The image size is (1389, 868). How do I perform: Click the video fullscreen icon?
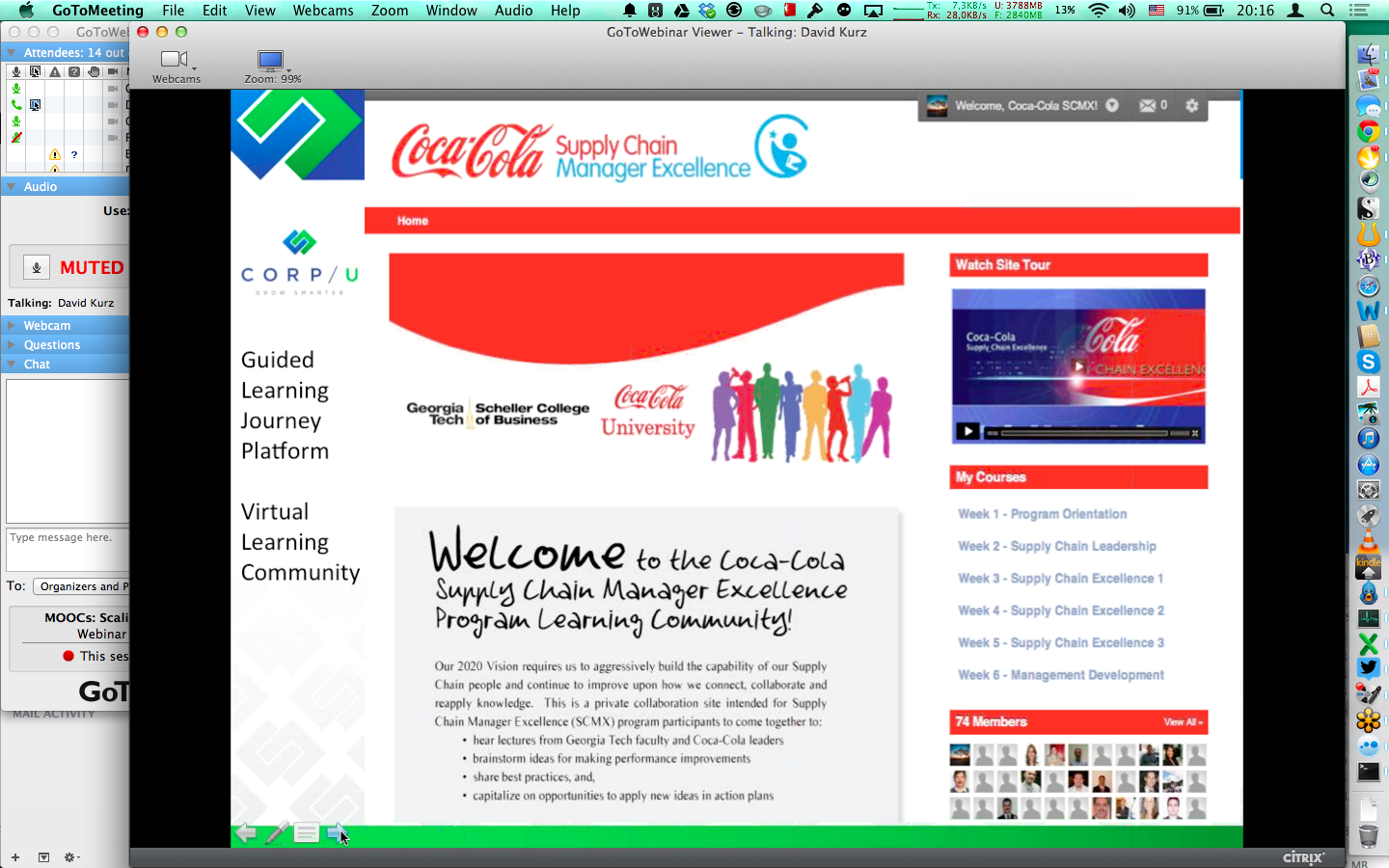pyautogui.click(x=1195, y=433)
